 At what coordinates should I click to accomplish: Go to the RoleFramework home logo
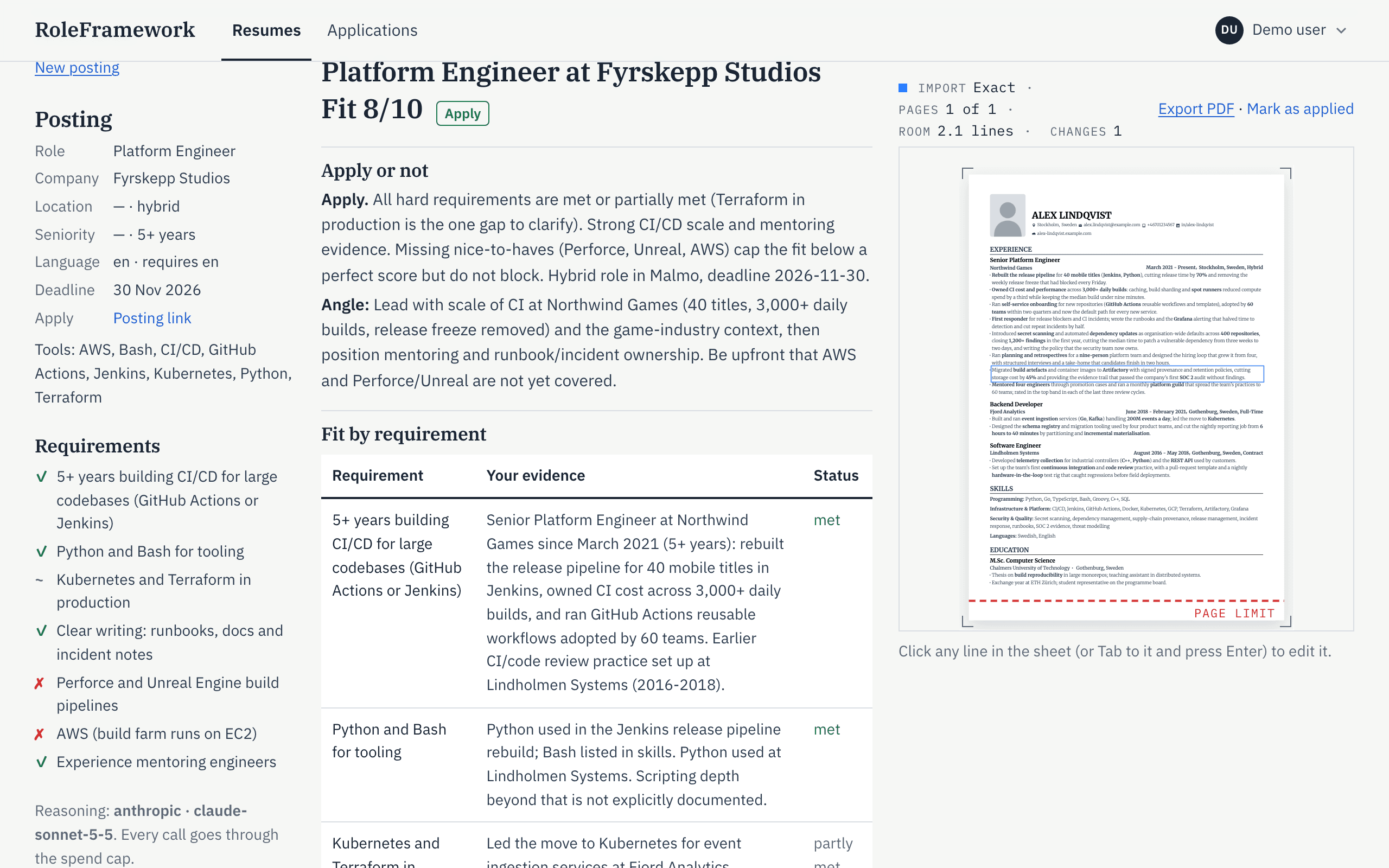coord(115,30)
